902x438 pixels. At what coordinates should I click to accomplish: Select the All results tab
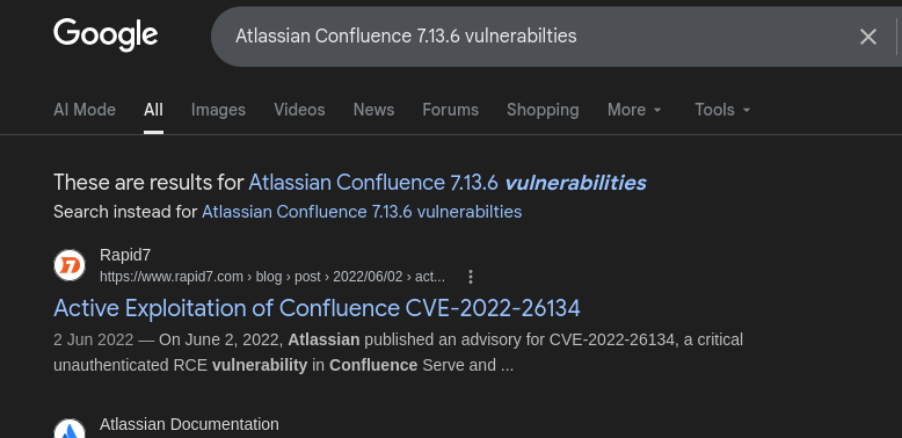tap(153, 110)
